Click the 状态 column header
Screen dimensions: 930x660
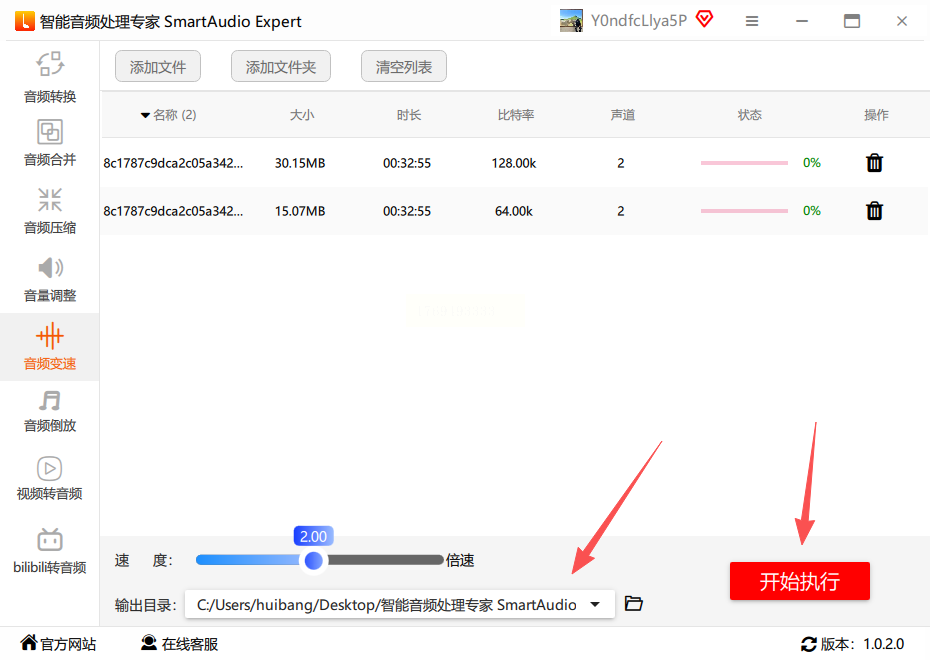point(750,114)
